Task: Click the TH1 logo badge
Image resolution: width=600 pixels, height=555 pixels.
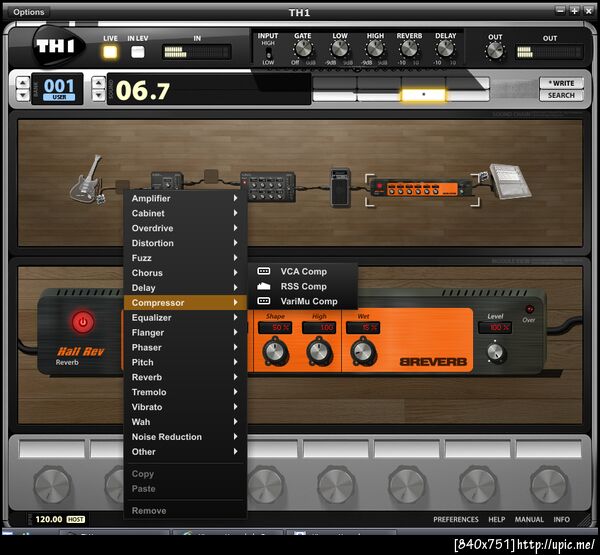Action: (57, 46)
